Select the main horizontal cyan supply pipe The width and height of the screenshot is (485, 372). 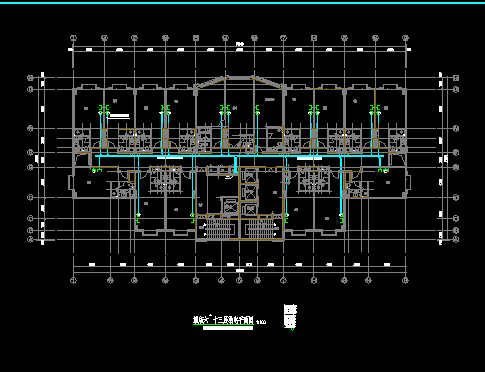tap(239, 156)
